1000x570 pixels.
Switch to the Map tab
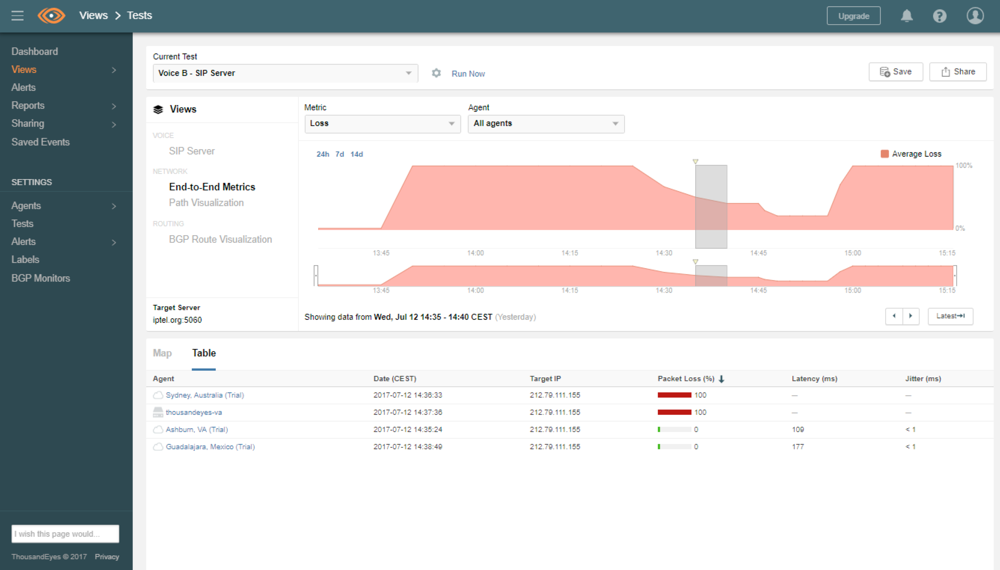point(162,353)
